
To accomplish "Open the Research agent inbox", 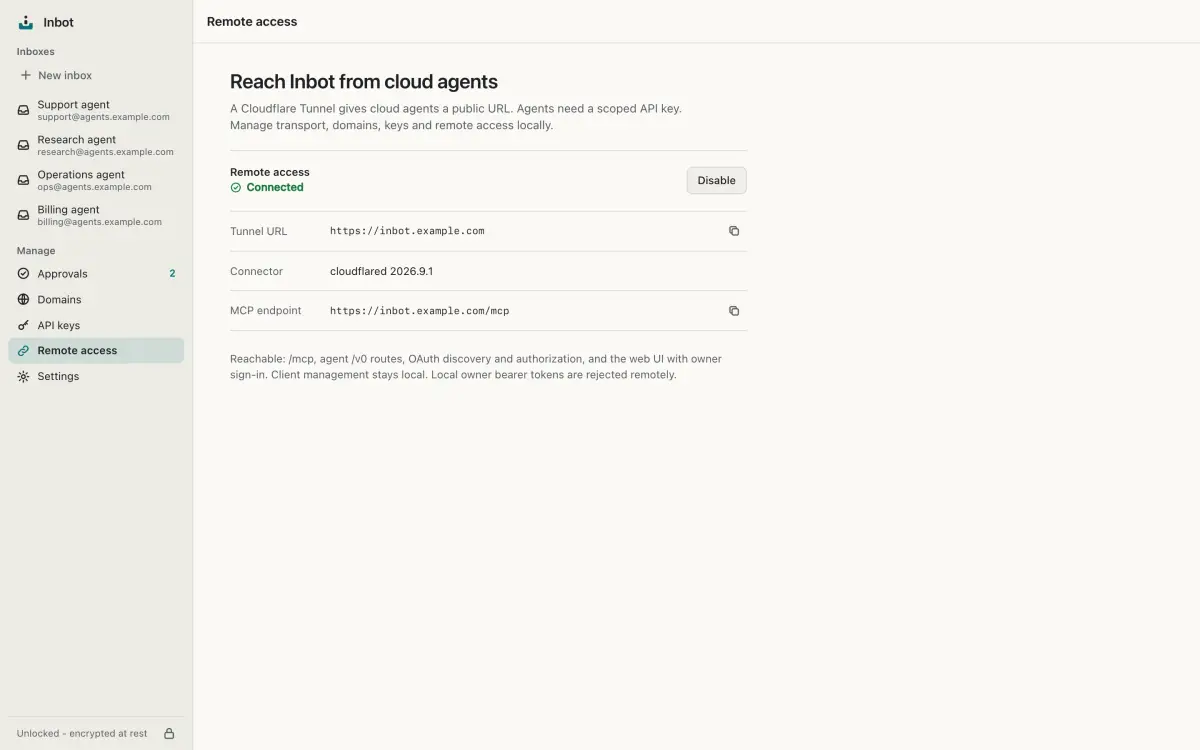I will pyautogui.click(x=96, y=145).
